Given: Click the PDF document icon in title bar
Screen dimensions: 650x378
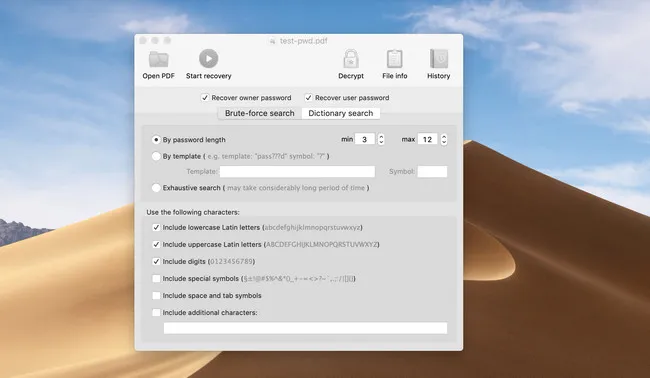Looking at the screenshot, I should click(272, 41).
